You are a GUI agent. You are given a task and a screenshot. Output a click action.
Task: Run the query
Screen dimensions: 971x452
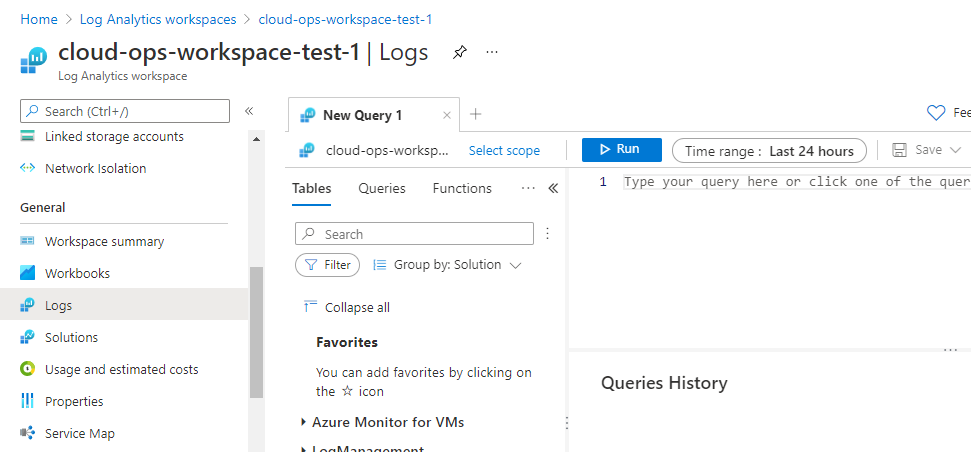point(622,150)
